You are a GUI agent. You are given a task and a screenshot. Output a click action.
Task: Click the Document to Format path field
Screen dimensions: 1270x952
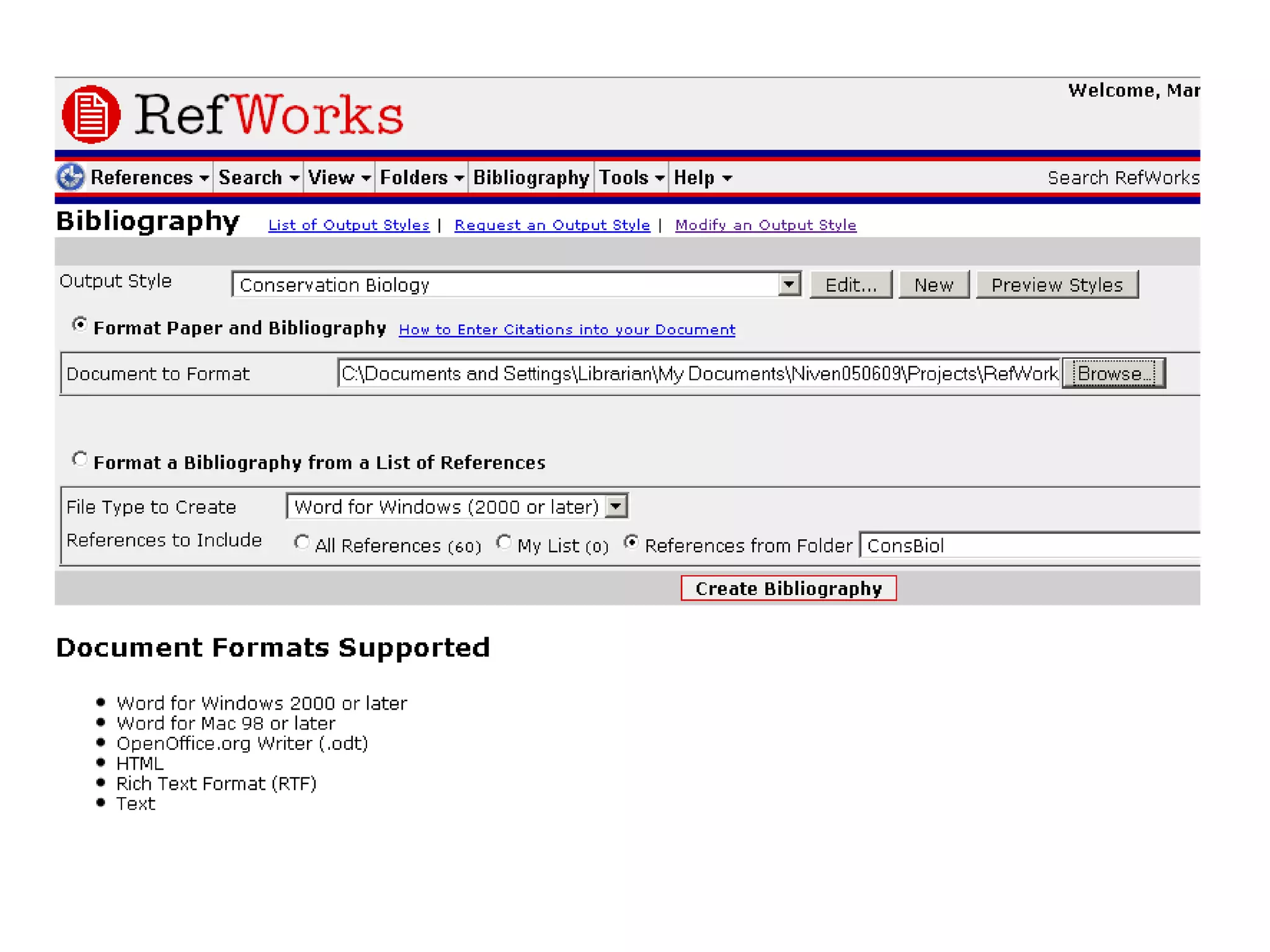click(x=698, y=374)
